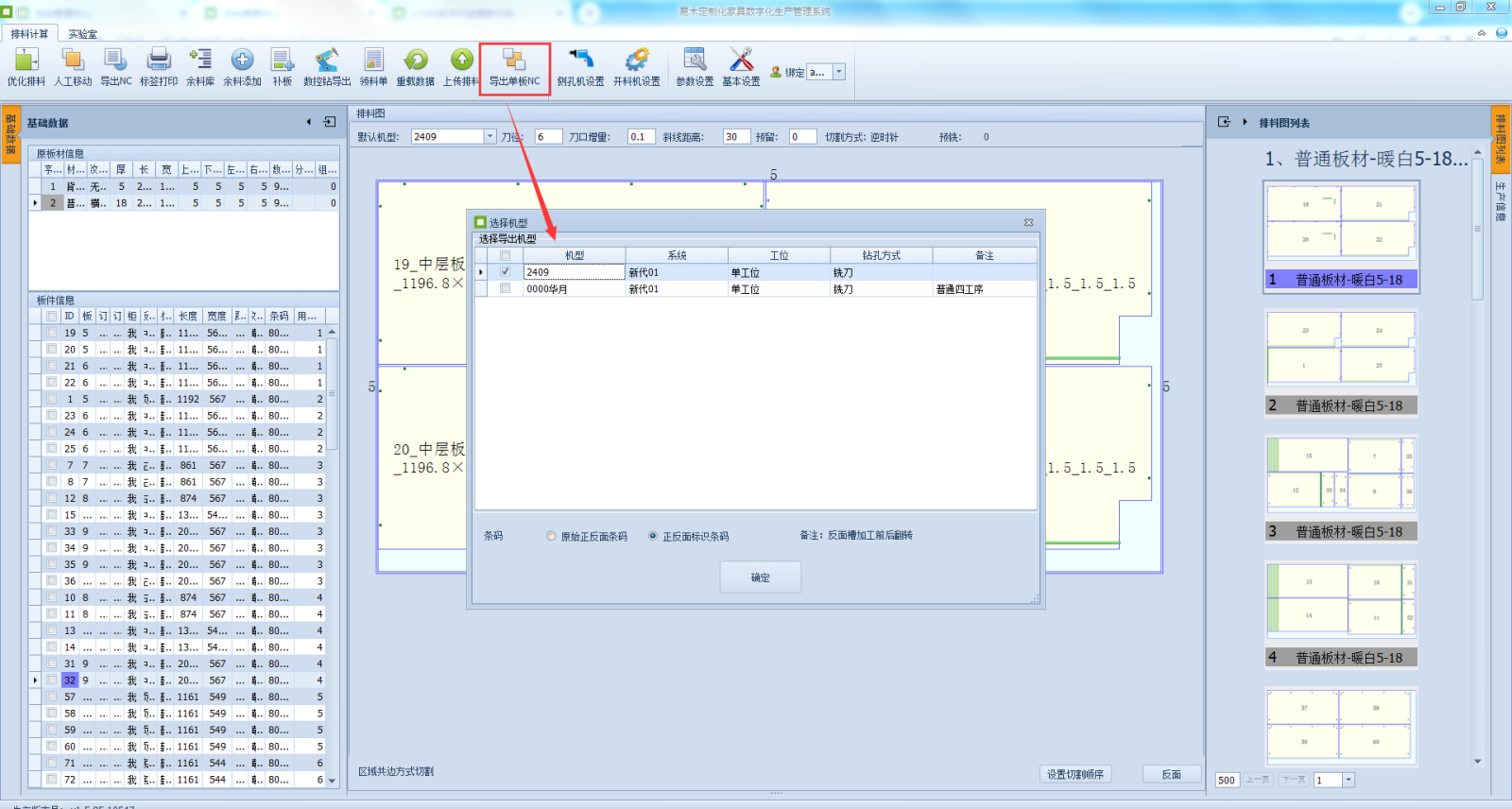The height and width of the screenshot is (809, 1512).
Task: Click the 标签打印 printer icon
Action: (159, 62)
